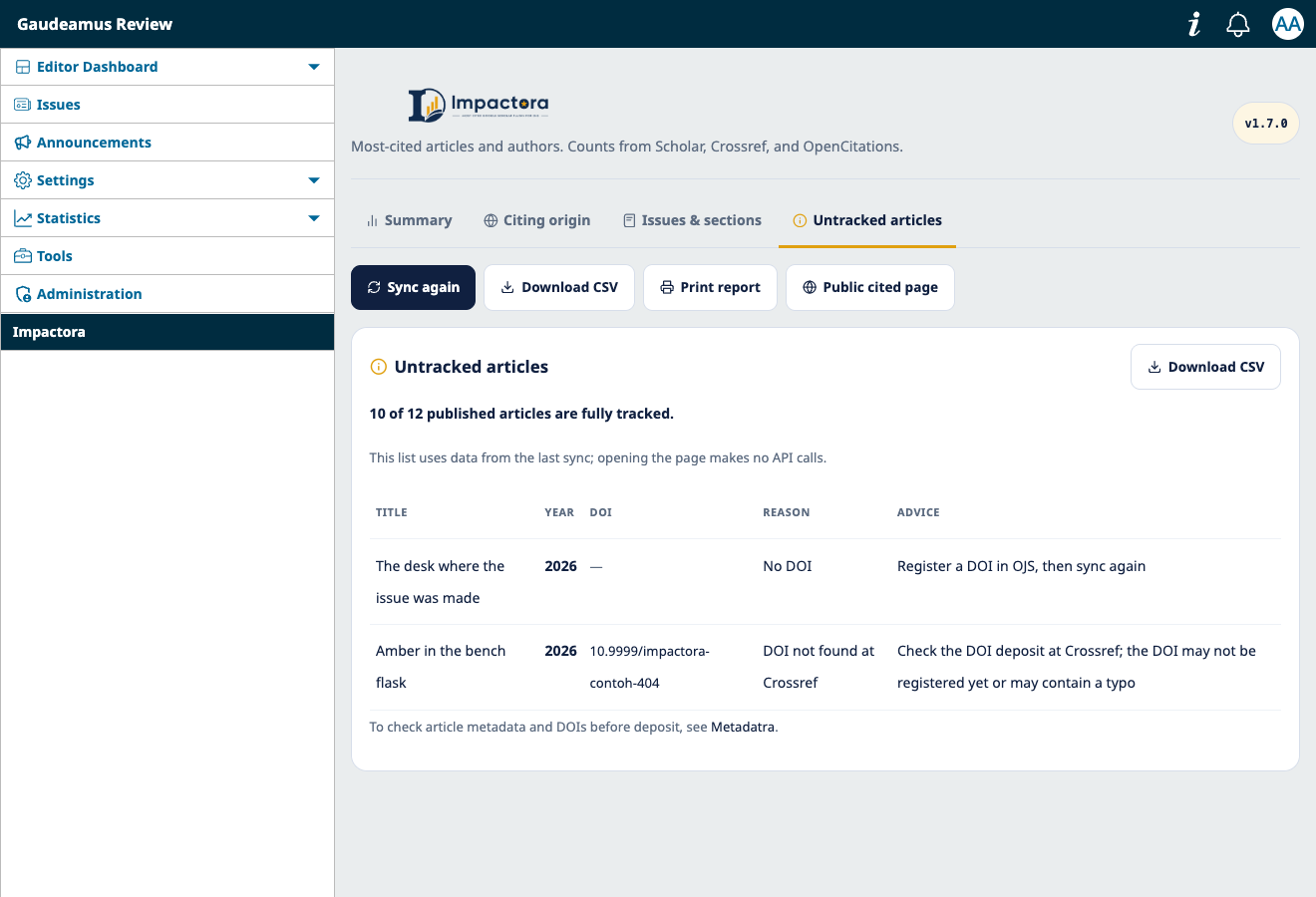Click the Statistics chart icon
This screenshot has height=897, width=1316.
coord(23,218)
